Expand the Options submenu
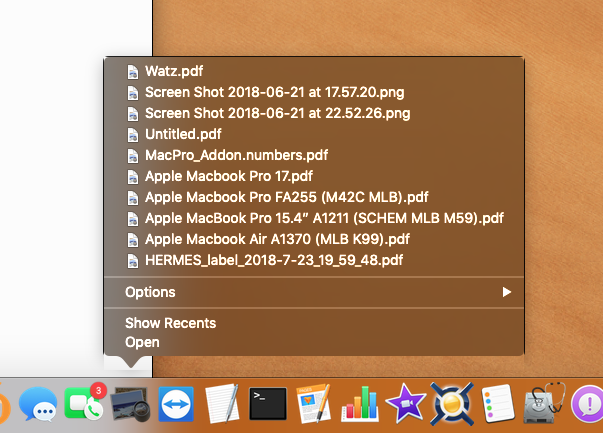The height and width of the screenshot is (433, 603). (x=313, y=292)
